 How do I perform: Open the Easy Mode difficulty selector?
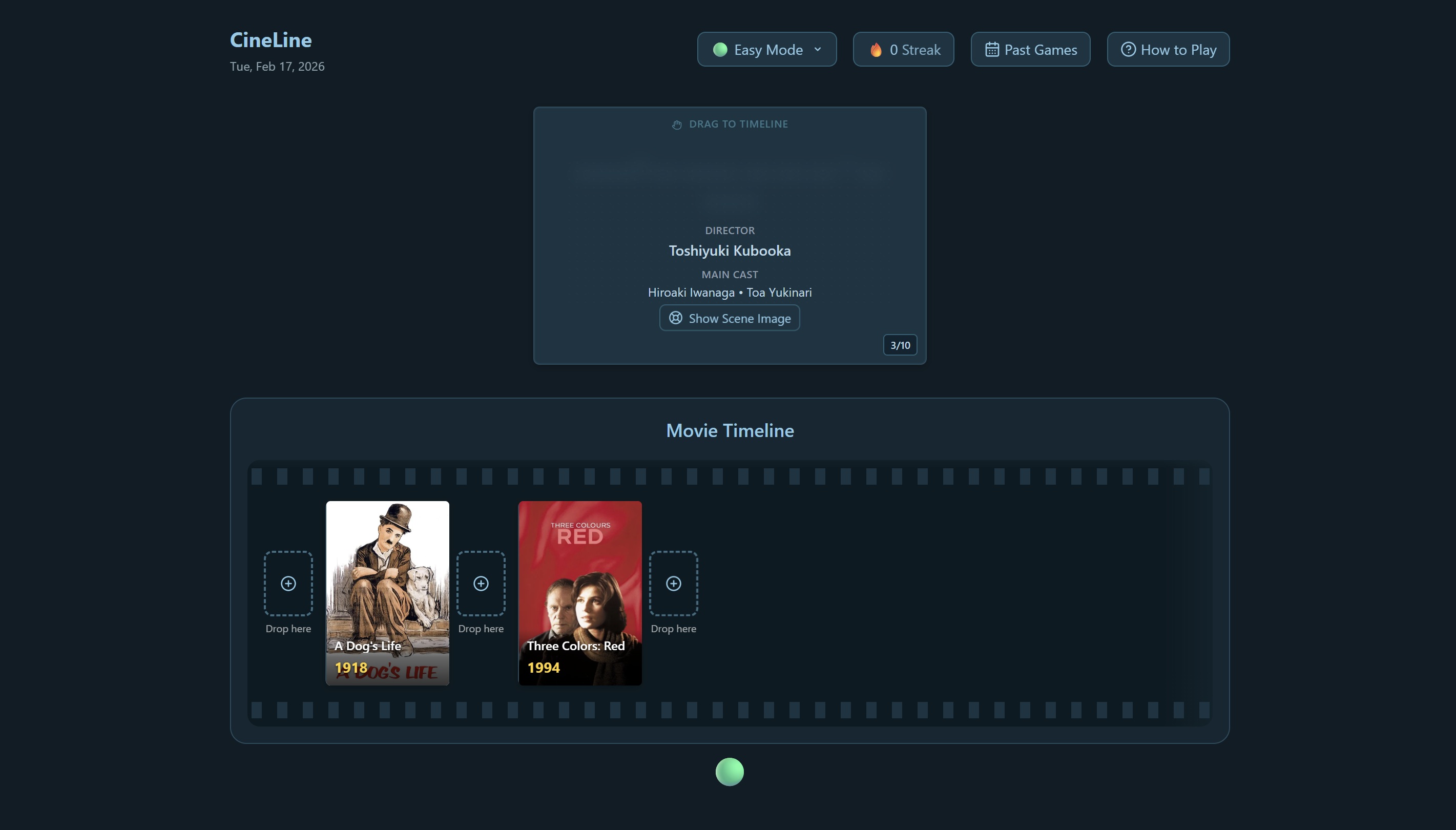pyautogui.click(x=767, y=50)
